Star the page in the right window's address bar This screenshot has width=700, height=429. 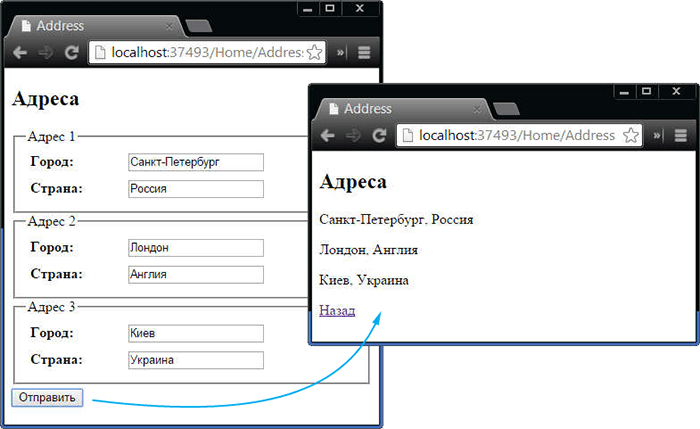(631, 135)
